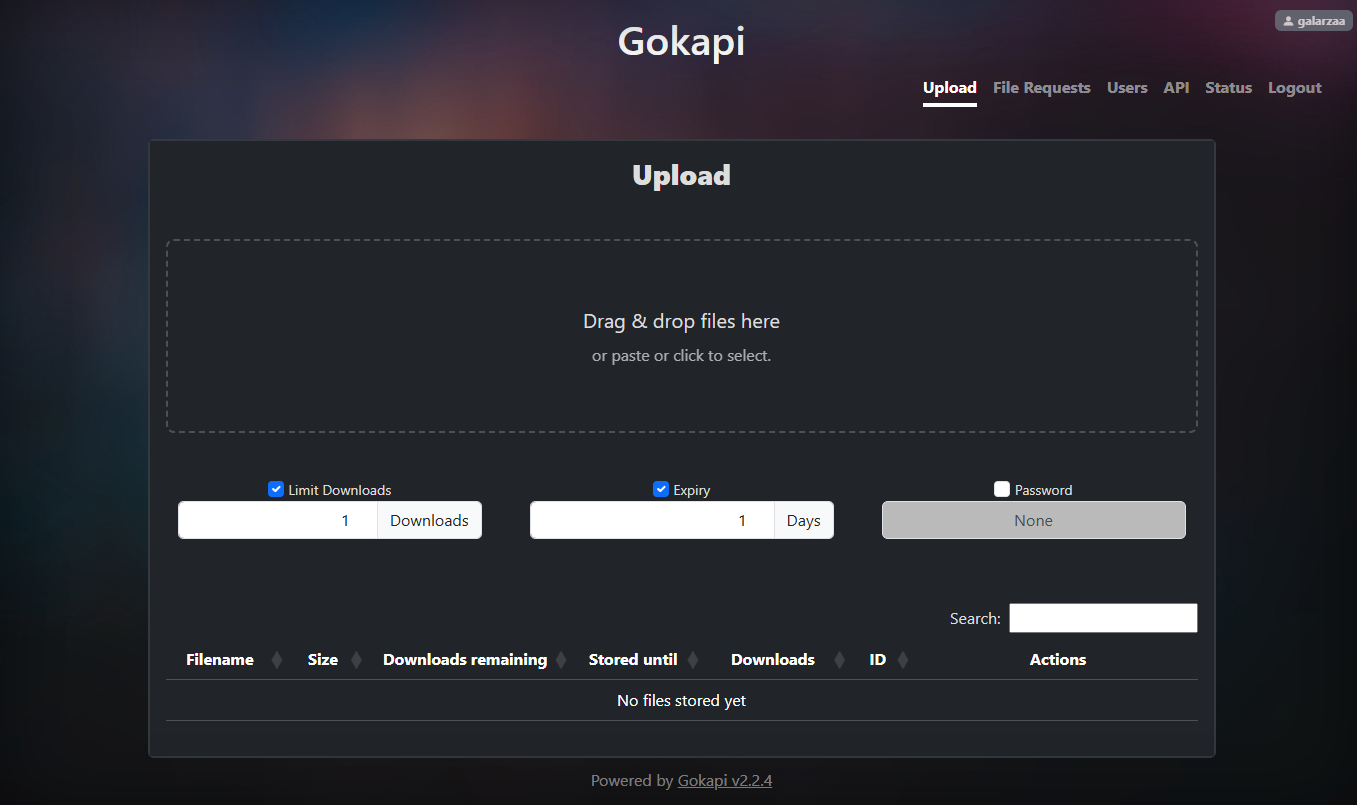Sort by Downloads remaining column arrows
The width and height of the screenshot is (1357, 805).
(561, 660)
